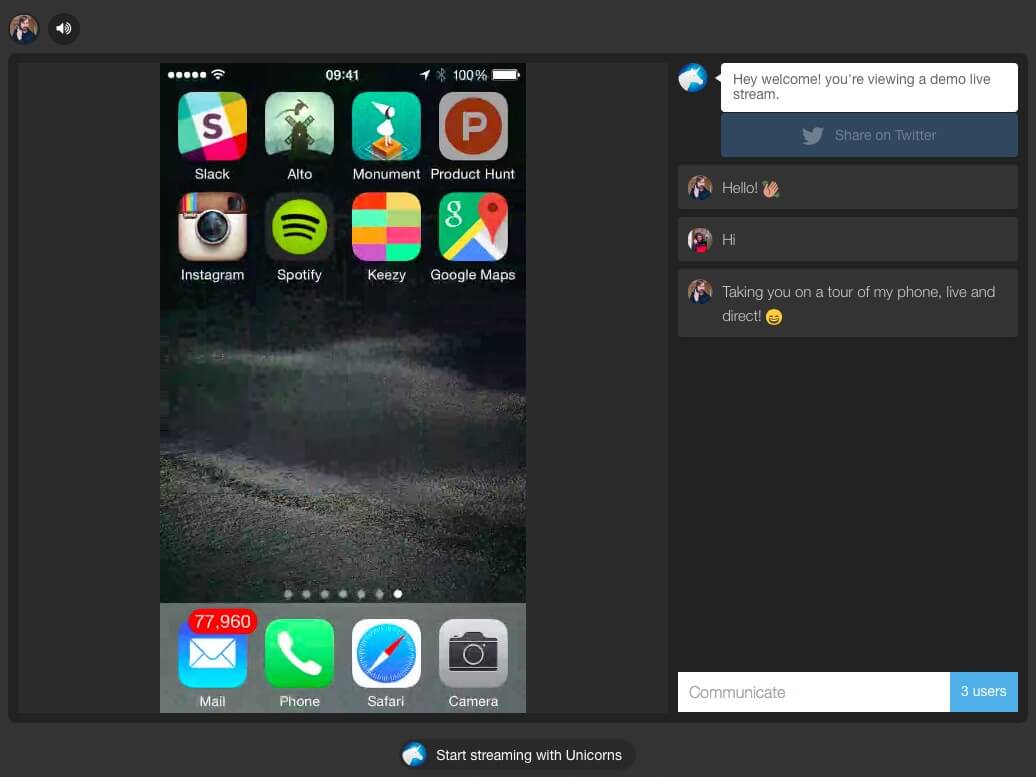Image resolution: width=1036 pixels, height=777 pixels.
Task: Select the last home screen page dot
Action: pyautogui.click(x=398, y=593)
